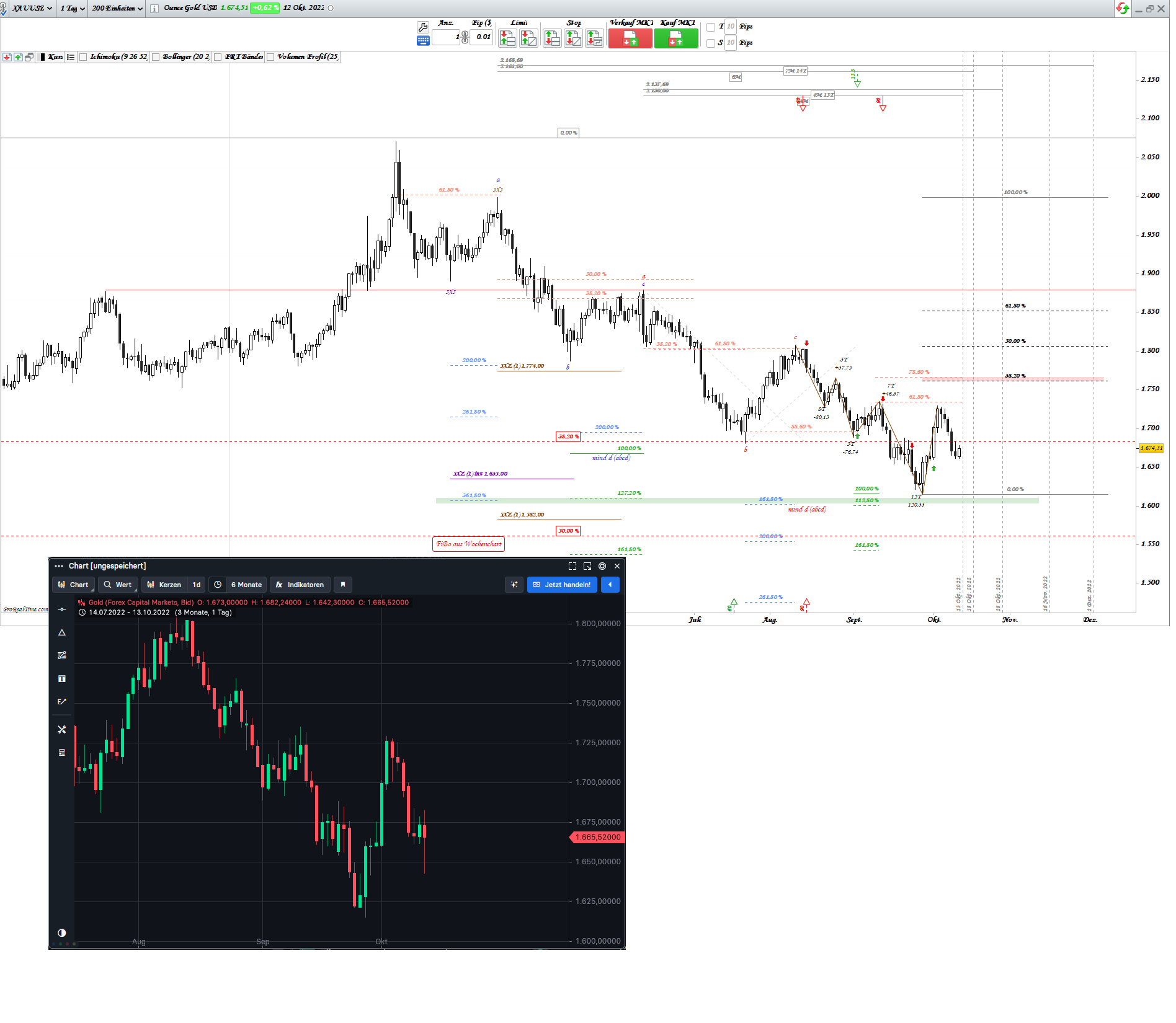
Task: Select the middle Stop order icon
Action: (573, 38)
